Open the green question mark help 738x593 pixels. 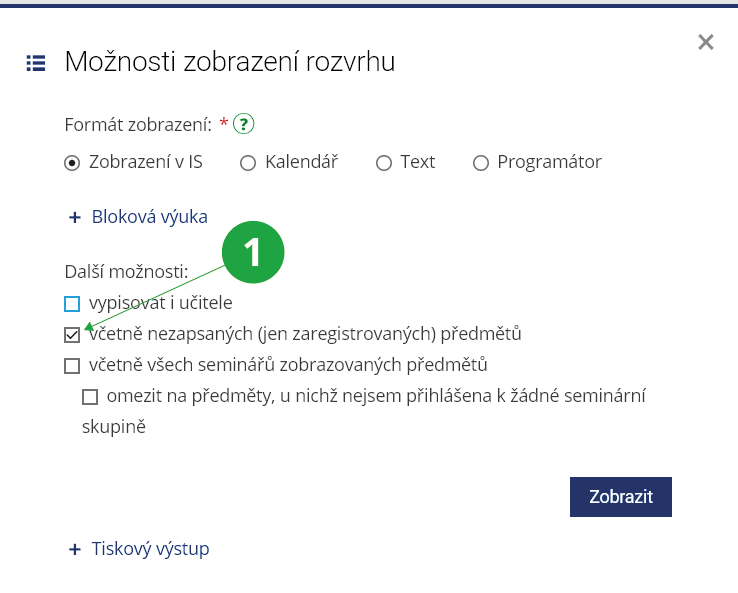(244, 125)
